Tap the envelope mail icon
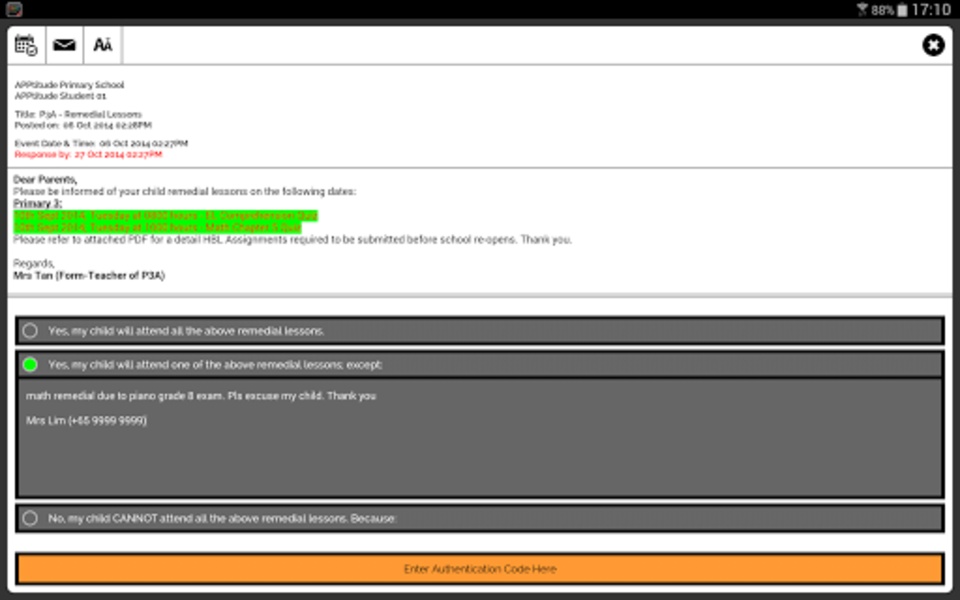Image resolution: width=960 pixels, height=600 pixels. tap(64, 45)
